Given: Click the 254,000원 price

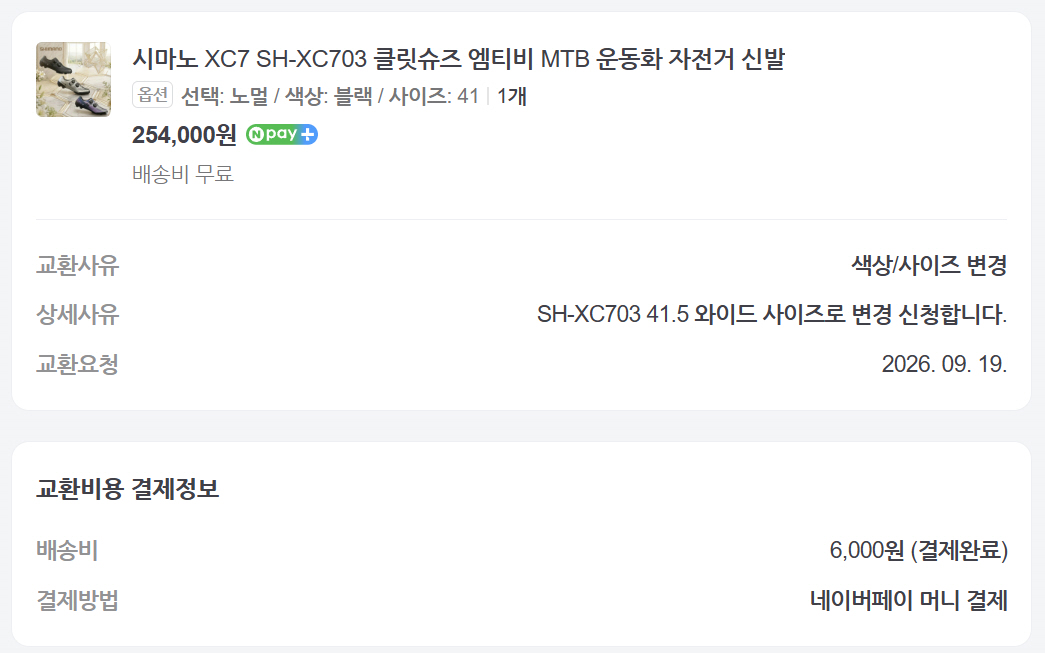Looking at the screenshot, I should [184, 135].
